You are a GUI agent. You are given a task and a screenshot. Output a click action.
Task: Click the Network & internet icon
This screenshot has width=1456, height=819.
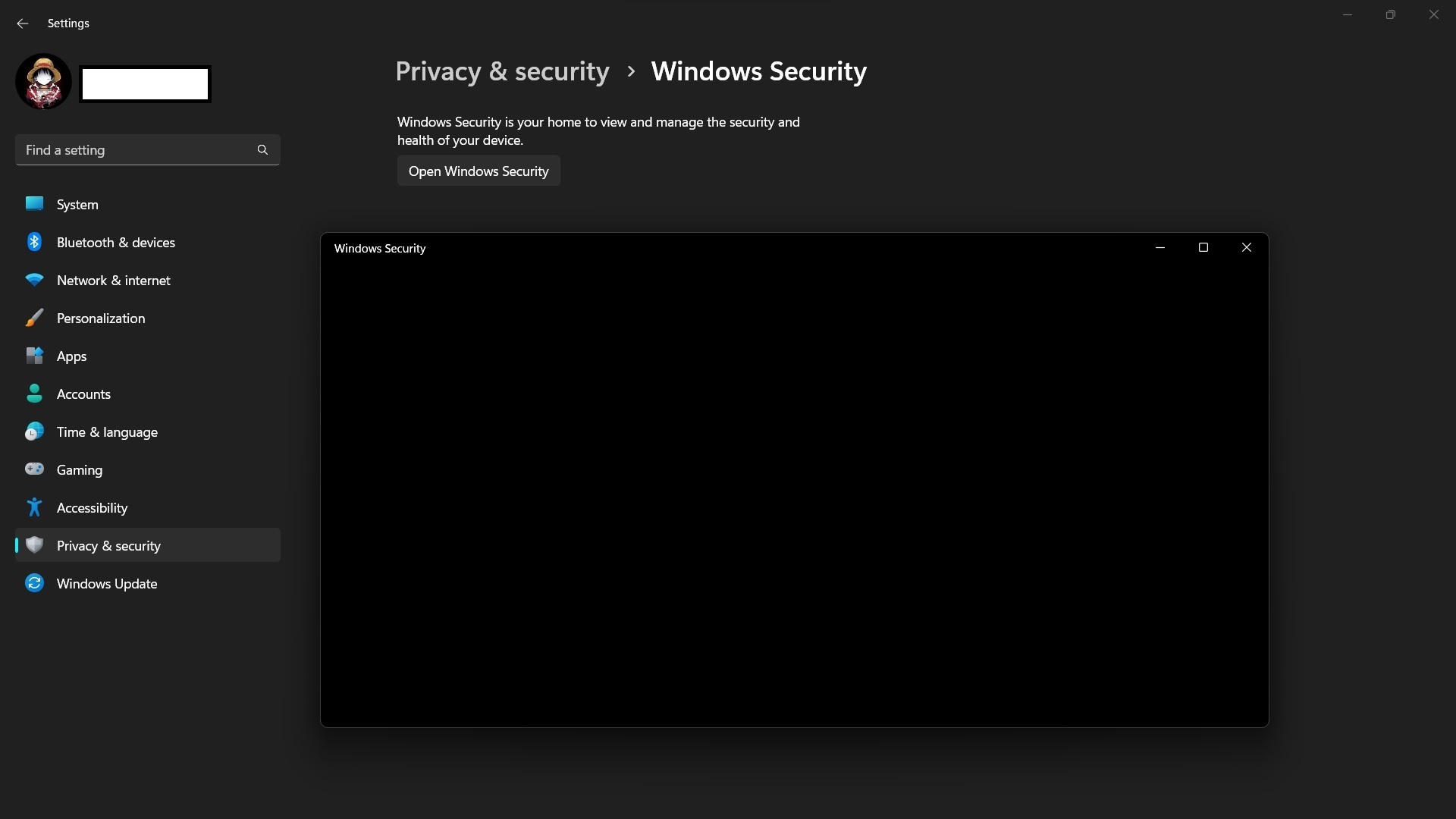[x=34, y=280]
